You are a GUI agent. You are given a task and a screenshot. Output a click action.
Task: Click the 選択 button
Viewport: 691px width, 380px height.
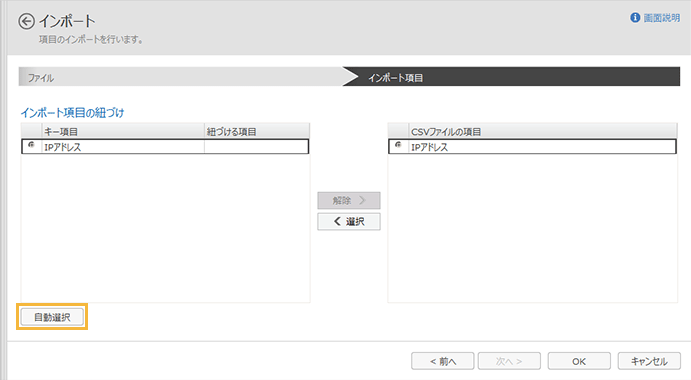pyautogui.click(x=349, y=221)
